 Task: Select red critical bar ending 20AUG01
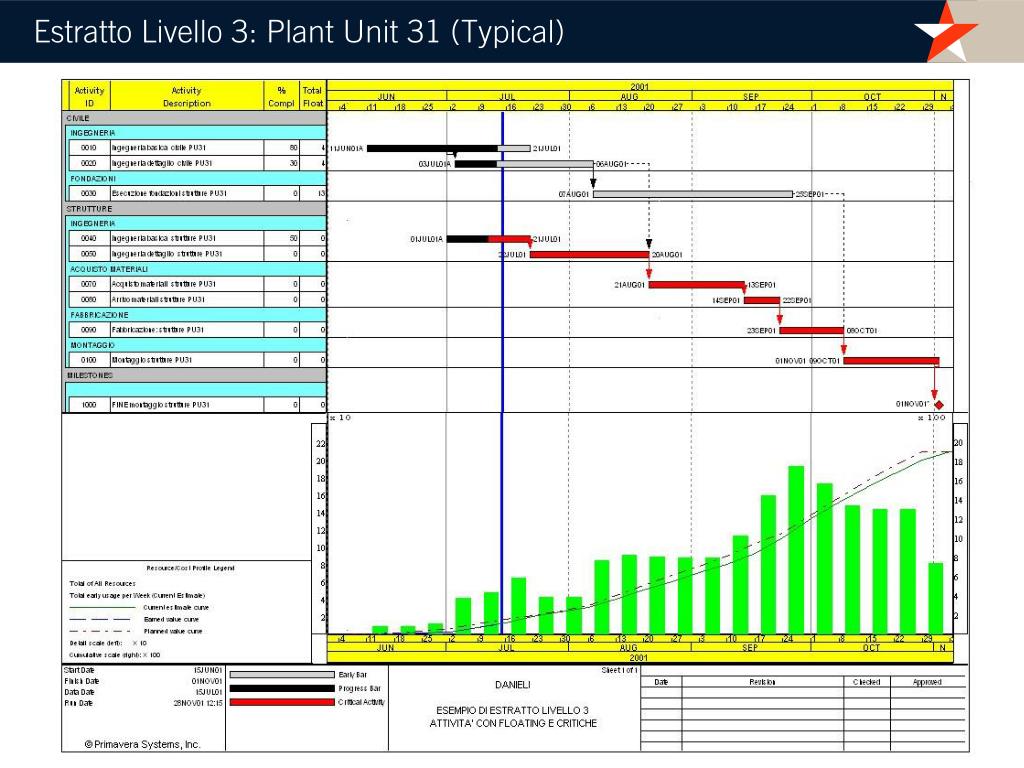590,254
